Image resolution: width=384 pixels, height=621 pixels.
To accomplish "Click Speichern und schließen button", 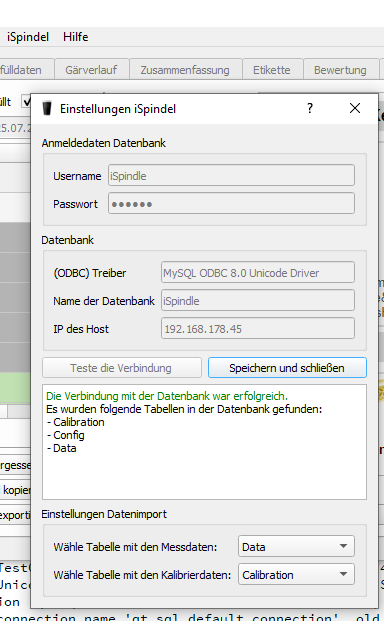I will (287, 368).
